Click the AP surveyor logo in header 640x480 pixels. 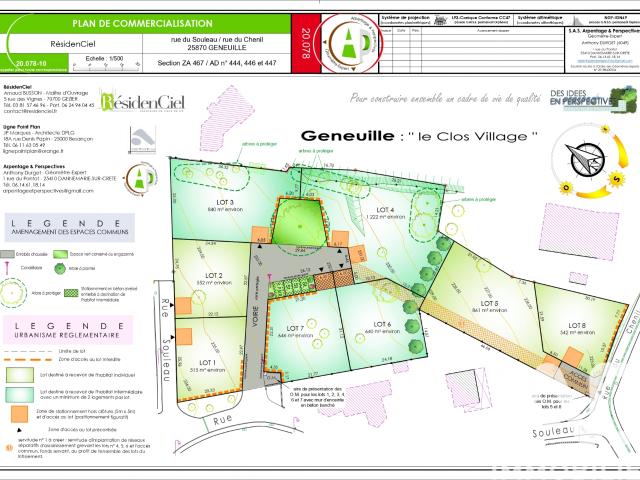click(x=350, y=43)
